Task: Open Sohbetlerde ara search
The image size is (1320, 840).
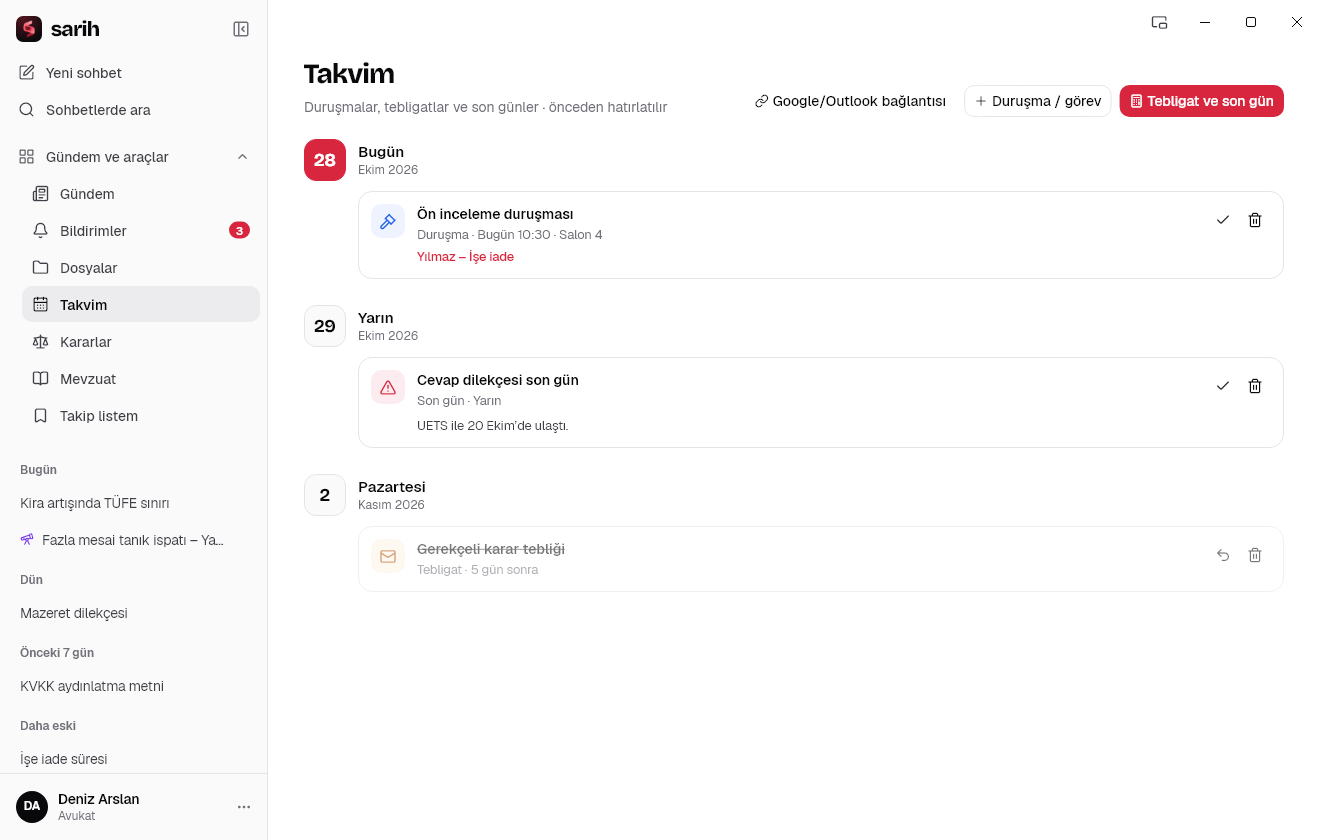Action: (134, 110)
